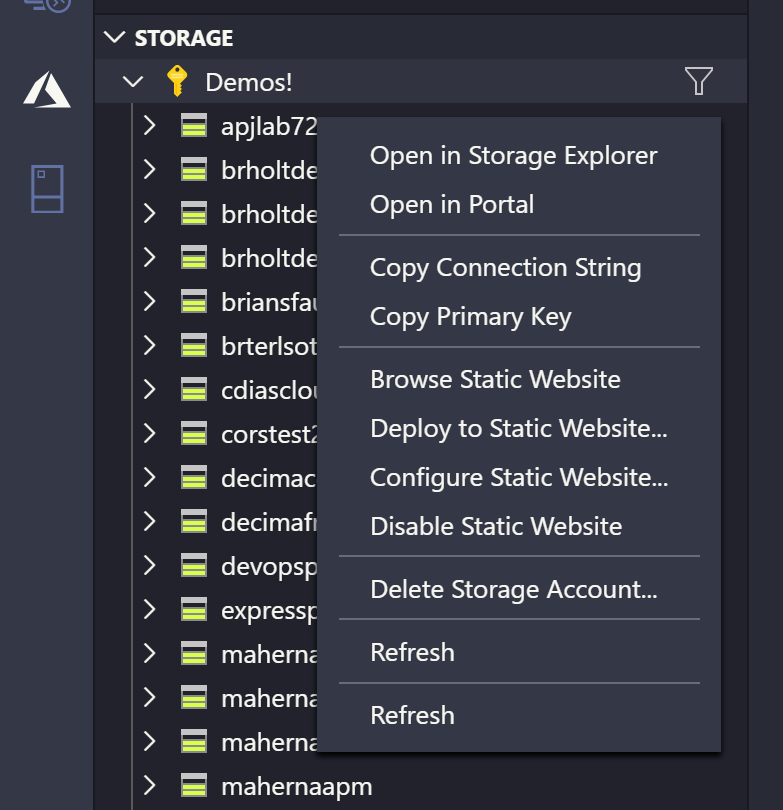This screenshot has width=783, height=810.
Task: Click Refresh at the bottom of the menu
Action: coord(412,716)
